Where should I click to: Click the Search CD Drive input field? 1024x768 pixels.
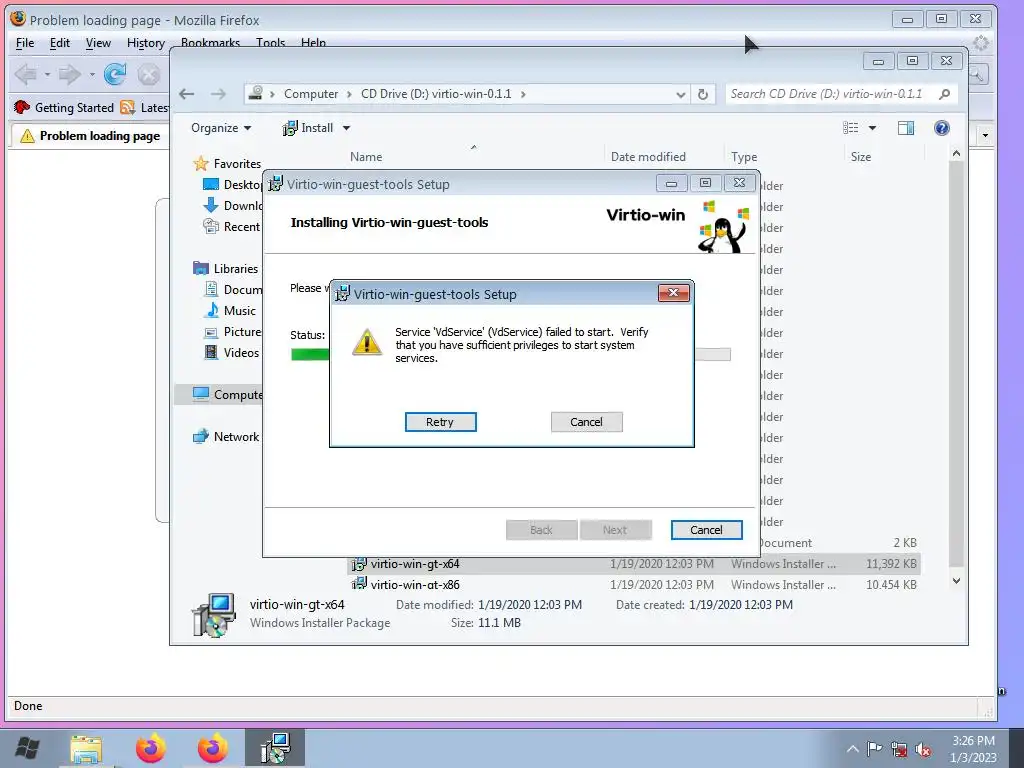tap(831, 94)
